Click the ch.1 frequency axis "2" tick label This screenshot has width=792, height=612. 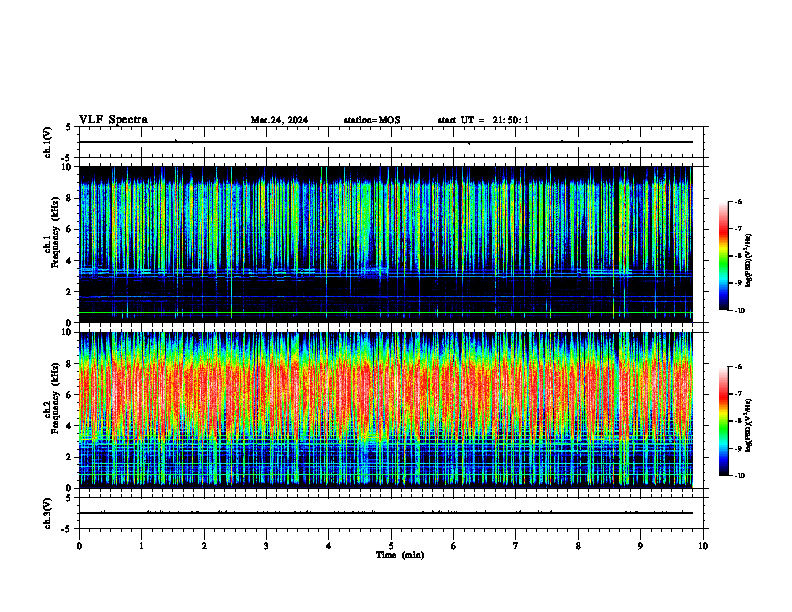(x=70, y=292)
